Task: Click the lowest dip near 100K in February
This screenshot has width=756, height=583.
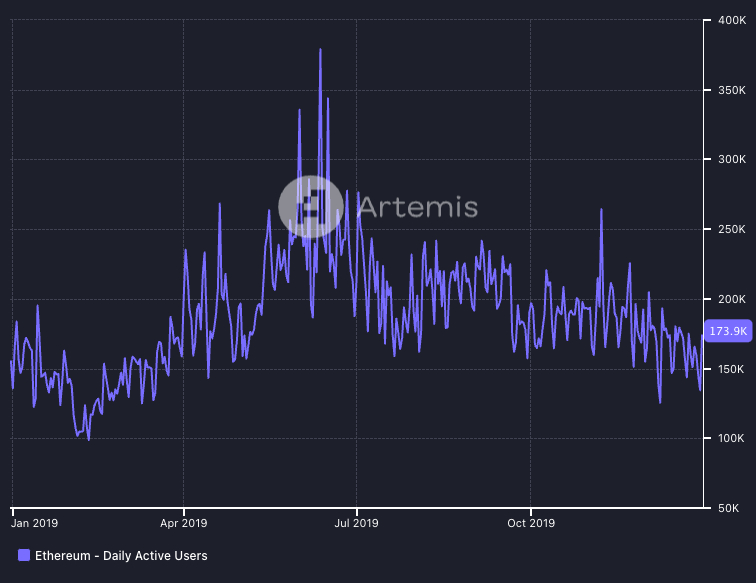Action: [89, 439]
